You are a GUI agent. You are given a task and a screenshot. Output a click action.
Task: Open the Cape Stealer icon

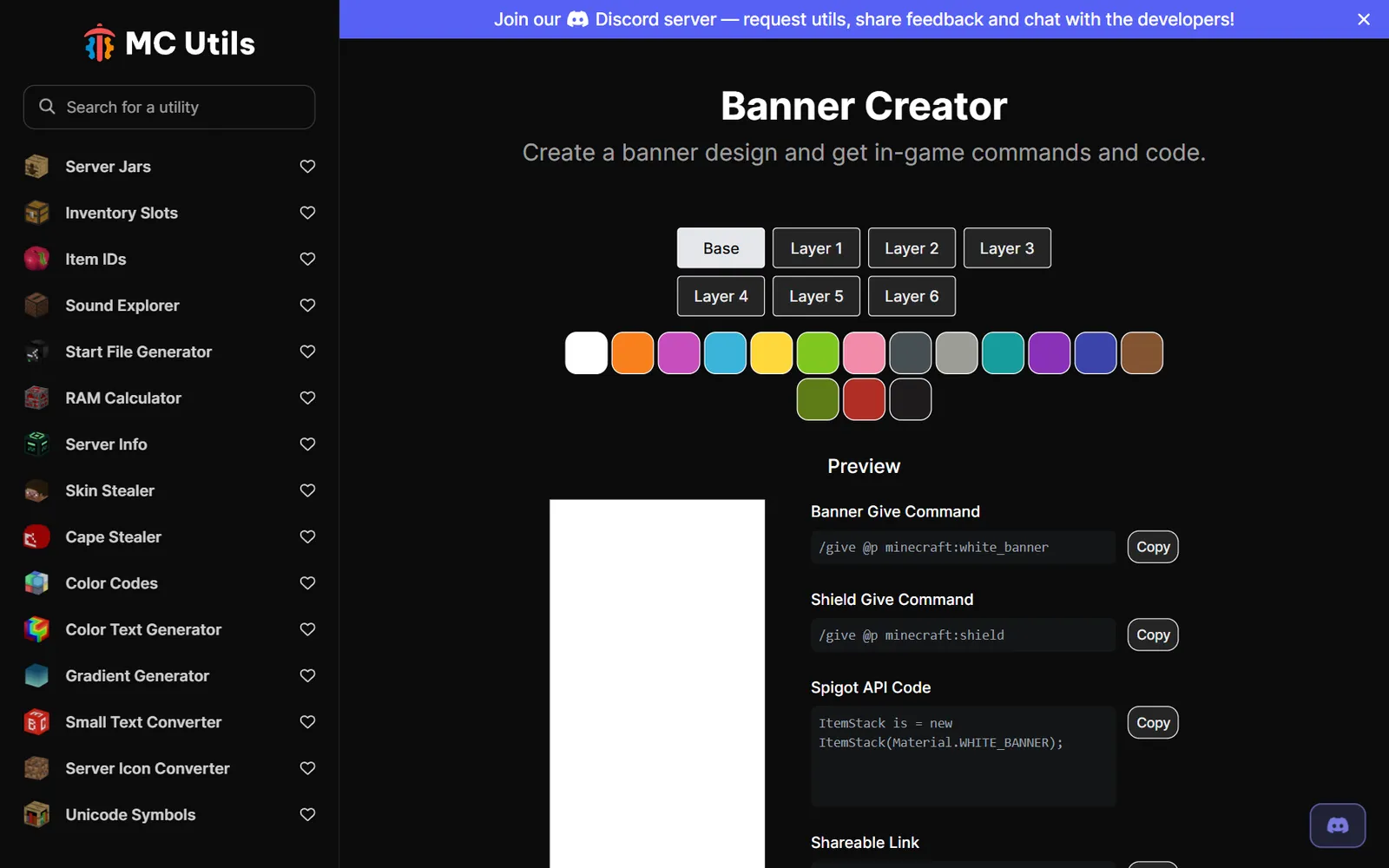pos(36,536)
